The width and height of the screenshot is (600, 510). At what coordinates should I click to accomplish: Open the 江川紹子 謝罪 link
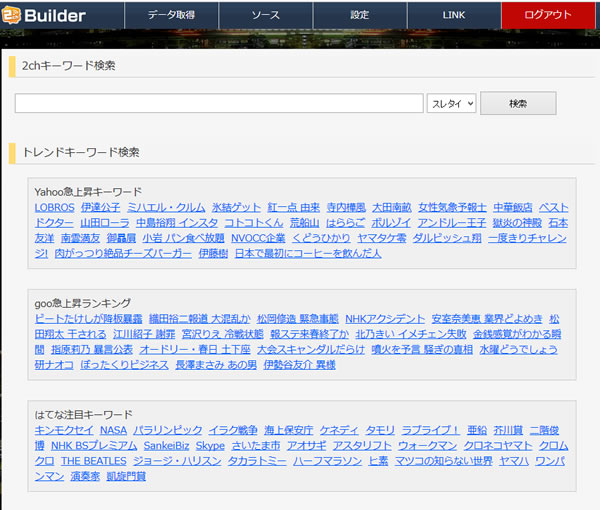coord(144,334)
